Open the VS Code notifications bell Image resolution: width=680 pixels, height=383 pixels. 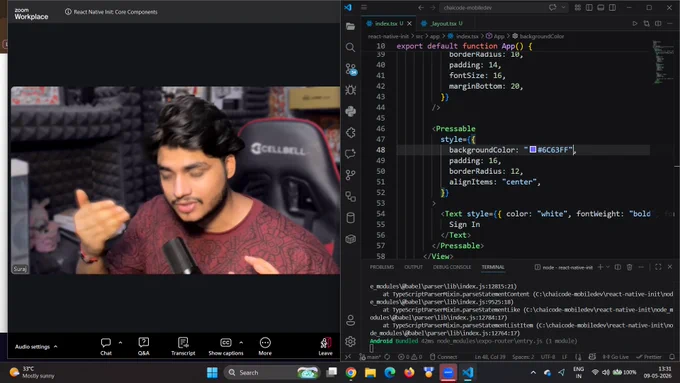672,357
